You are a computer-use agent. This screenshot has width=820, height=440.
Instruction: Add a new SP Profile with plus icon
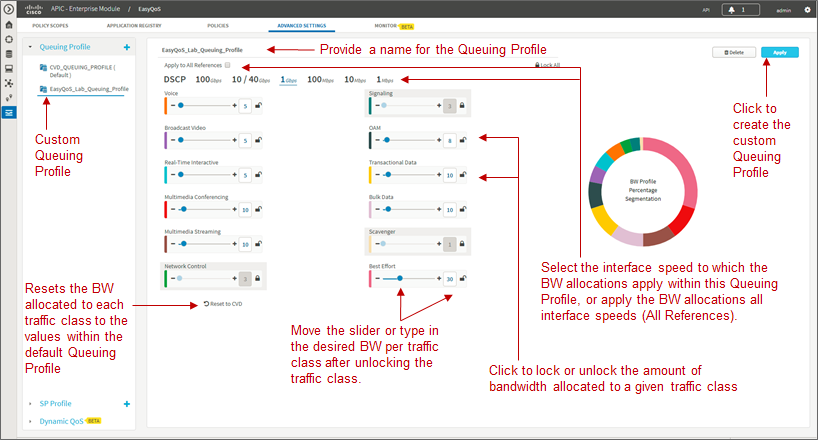pos(127,404)
